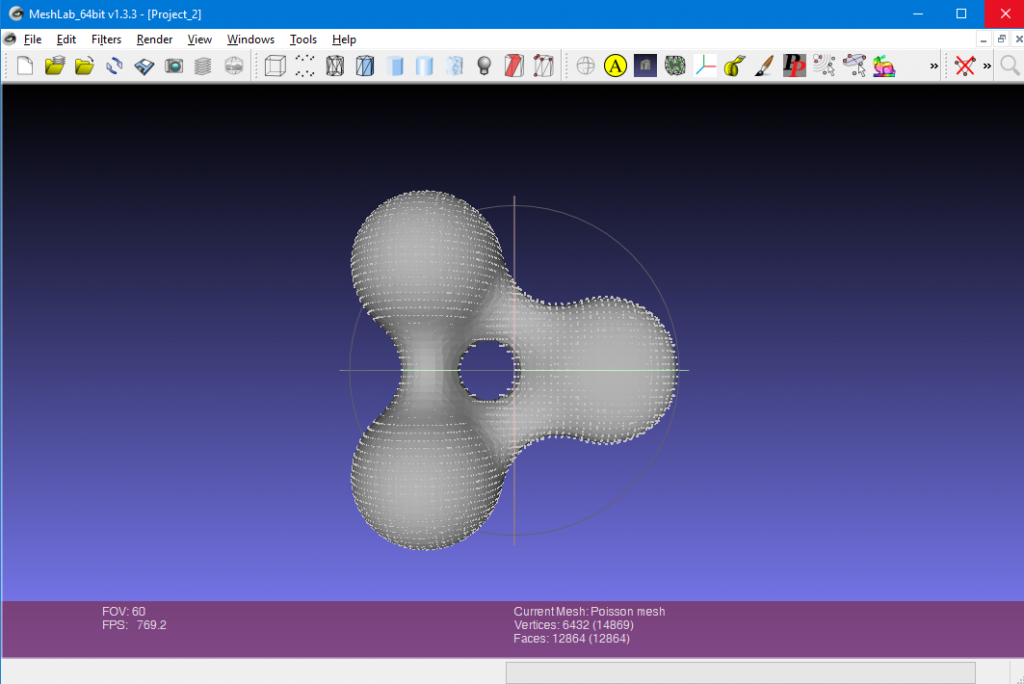Expand the hidden toolbar buttons with the chevron
The image size is (1024, 684).
932,65
